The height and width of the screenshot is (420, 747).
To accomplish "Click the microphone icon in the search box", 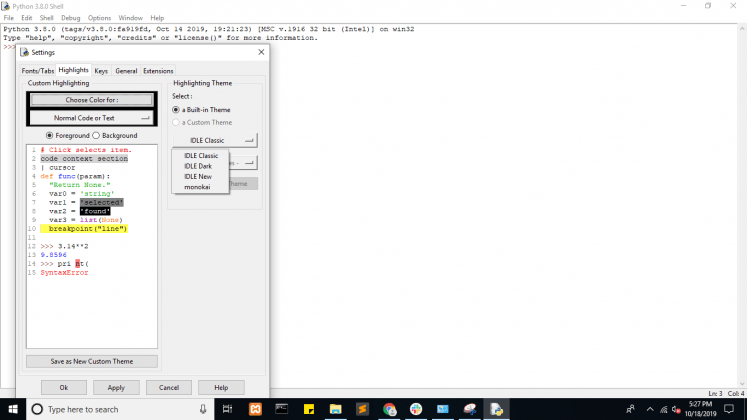I will [203, 409].
